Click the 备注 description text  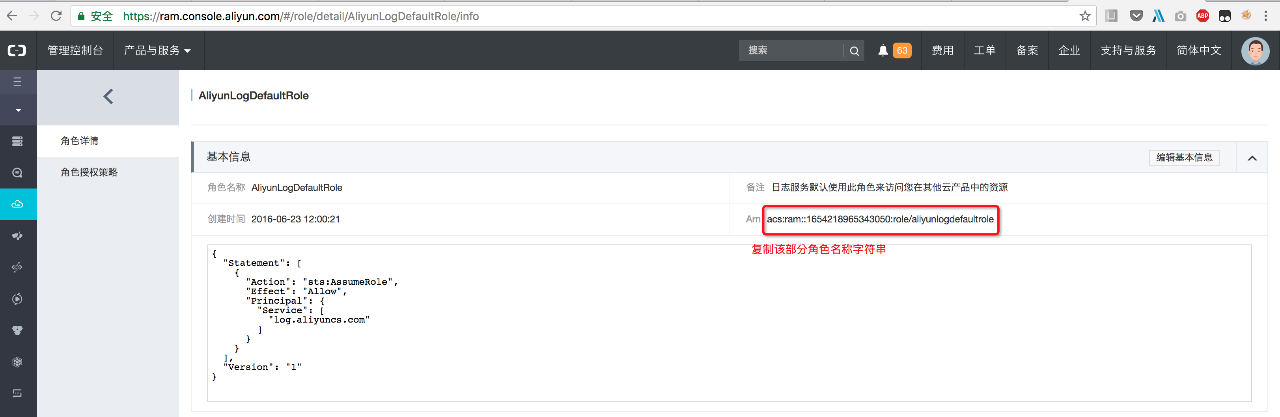click(888, 187)
